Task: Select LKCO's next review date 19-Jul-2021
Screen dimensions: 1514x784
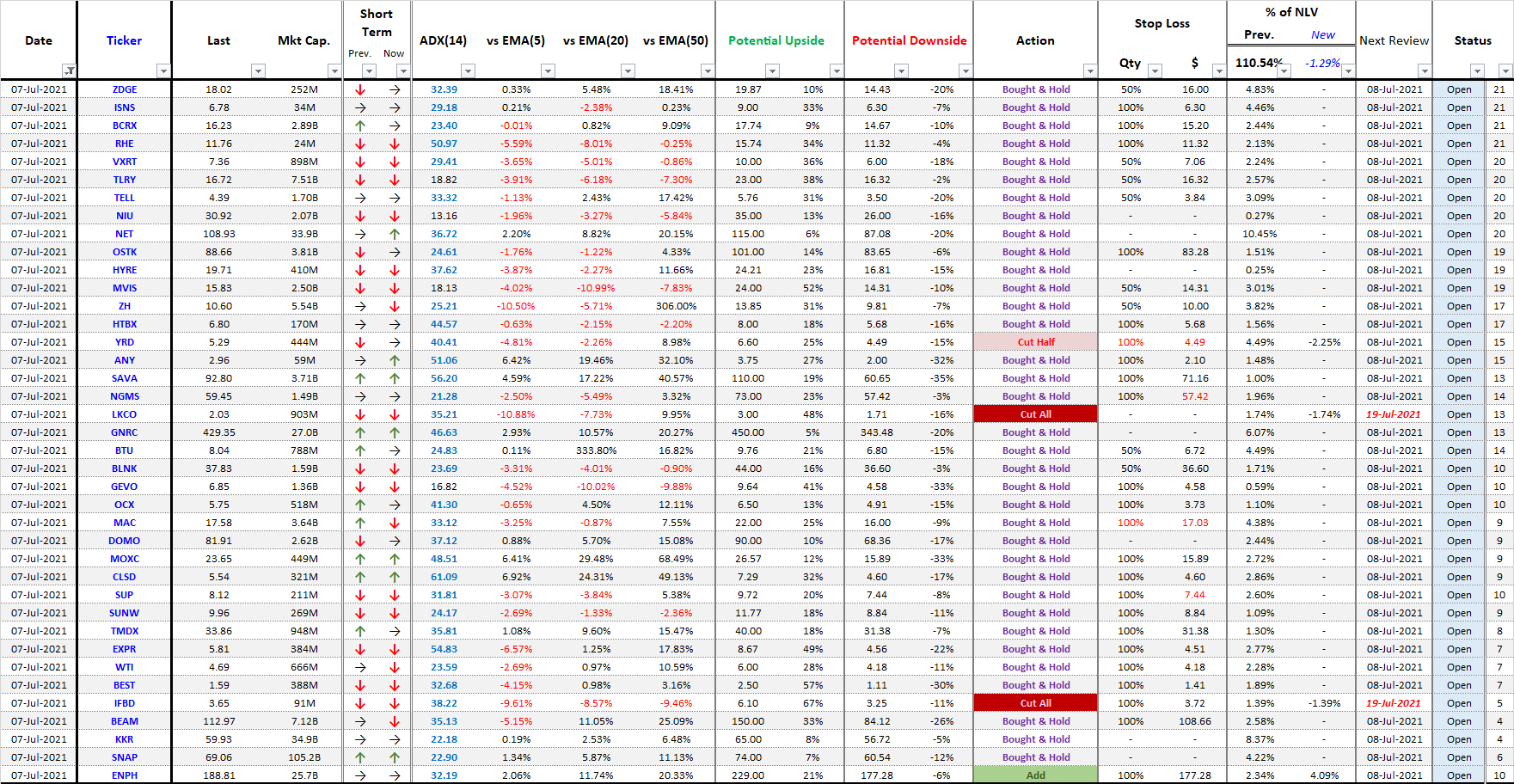Action: pos(1394,414)
